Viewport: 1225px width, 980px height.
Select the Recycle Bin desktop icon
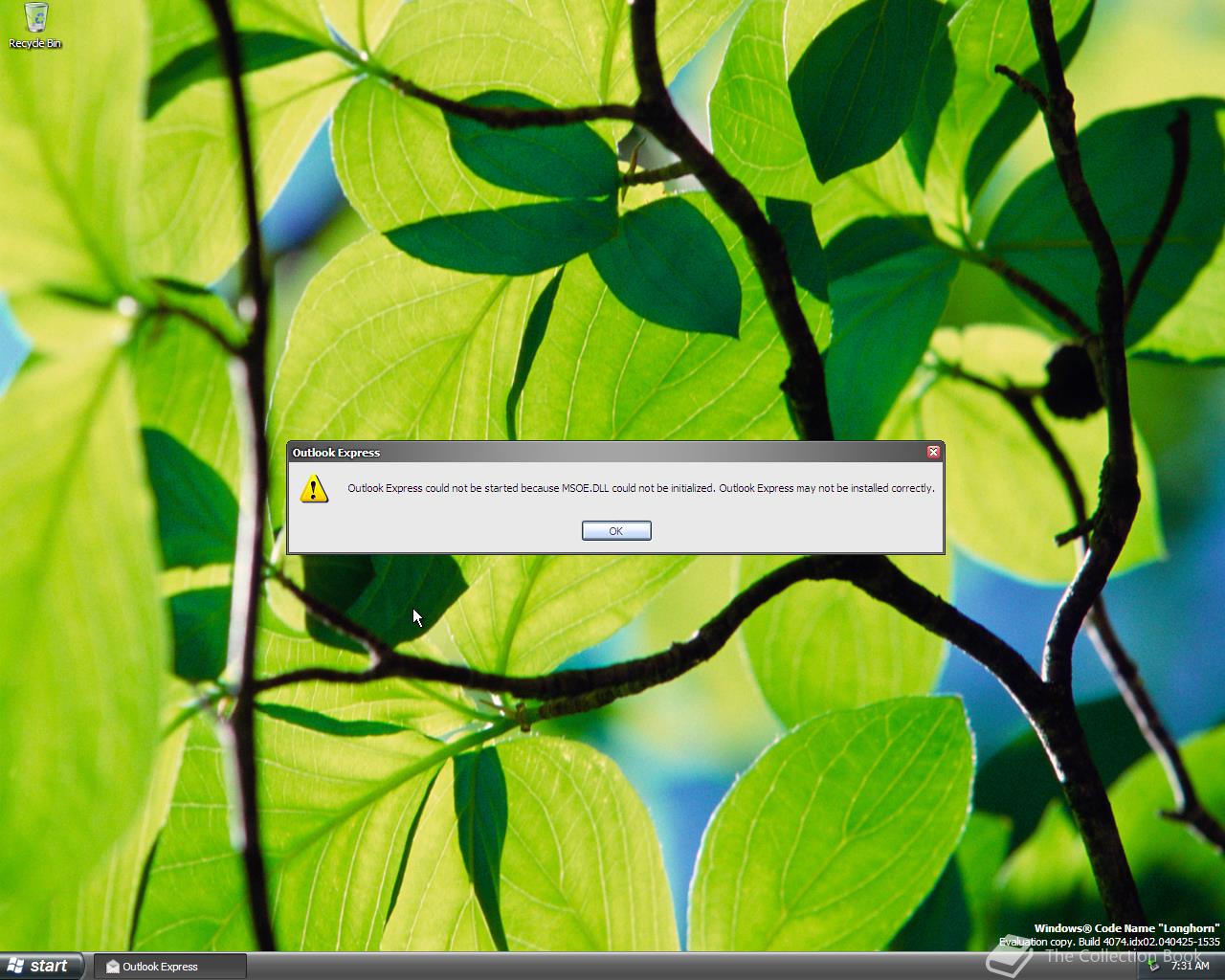(x=35, y=26)
